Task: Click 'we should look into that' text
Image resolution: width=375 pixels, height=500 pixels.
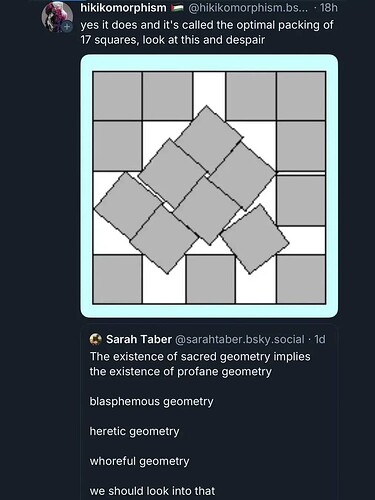Action: (152, 491)
